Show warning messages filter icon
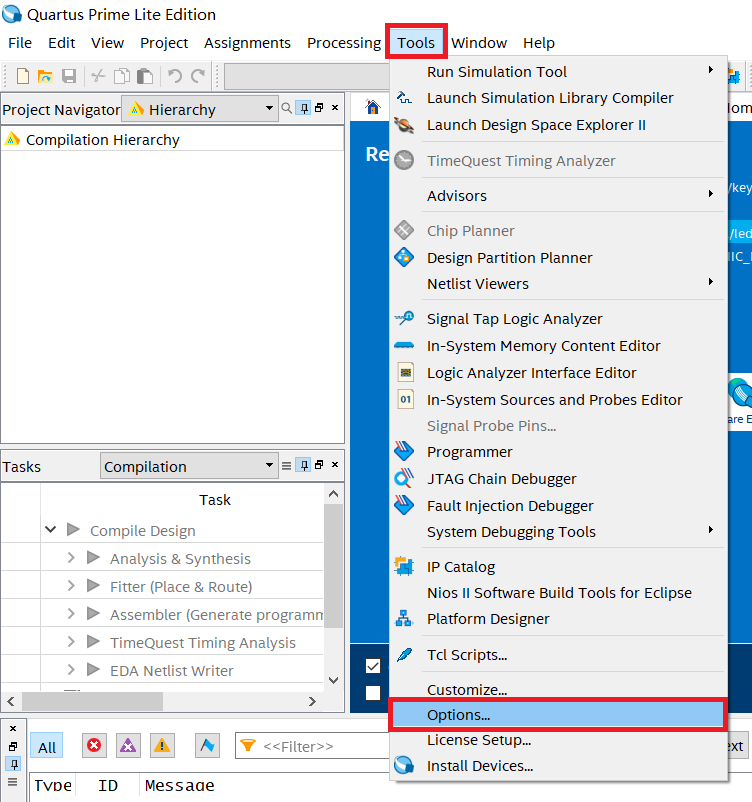Viewport: 752px width, 802px height. pyautogui.click(x=162, y=745)
